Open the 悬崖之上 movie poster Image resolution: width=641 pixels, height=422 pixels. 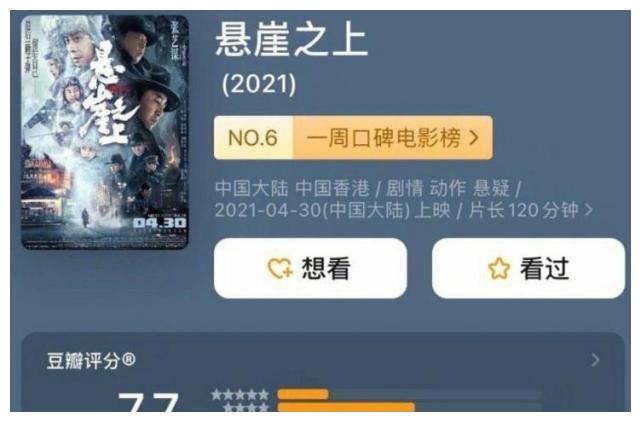105,132
